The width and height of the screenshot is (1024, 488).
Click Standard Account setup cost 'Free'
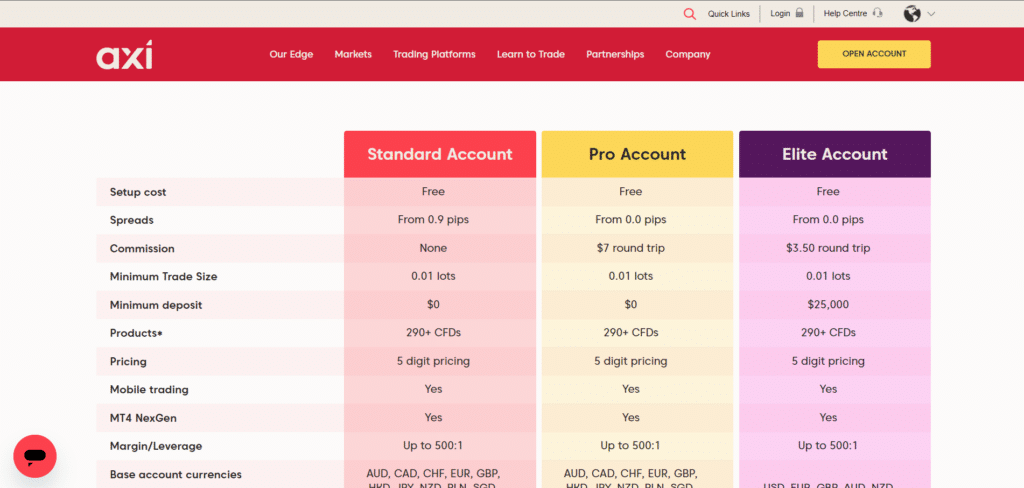tap(433, 191)
